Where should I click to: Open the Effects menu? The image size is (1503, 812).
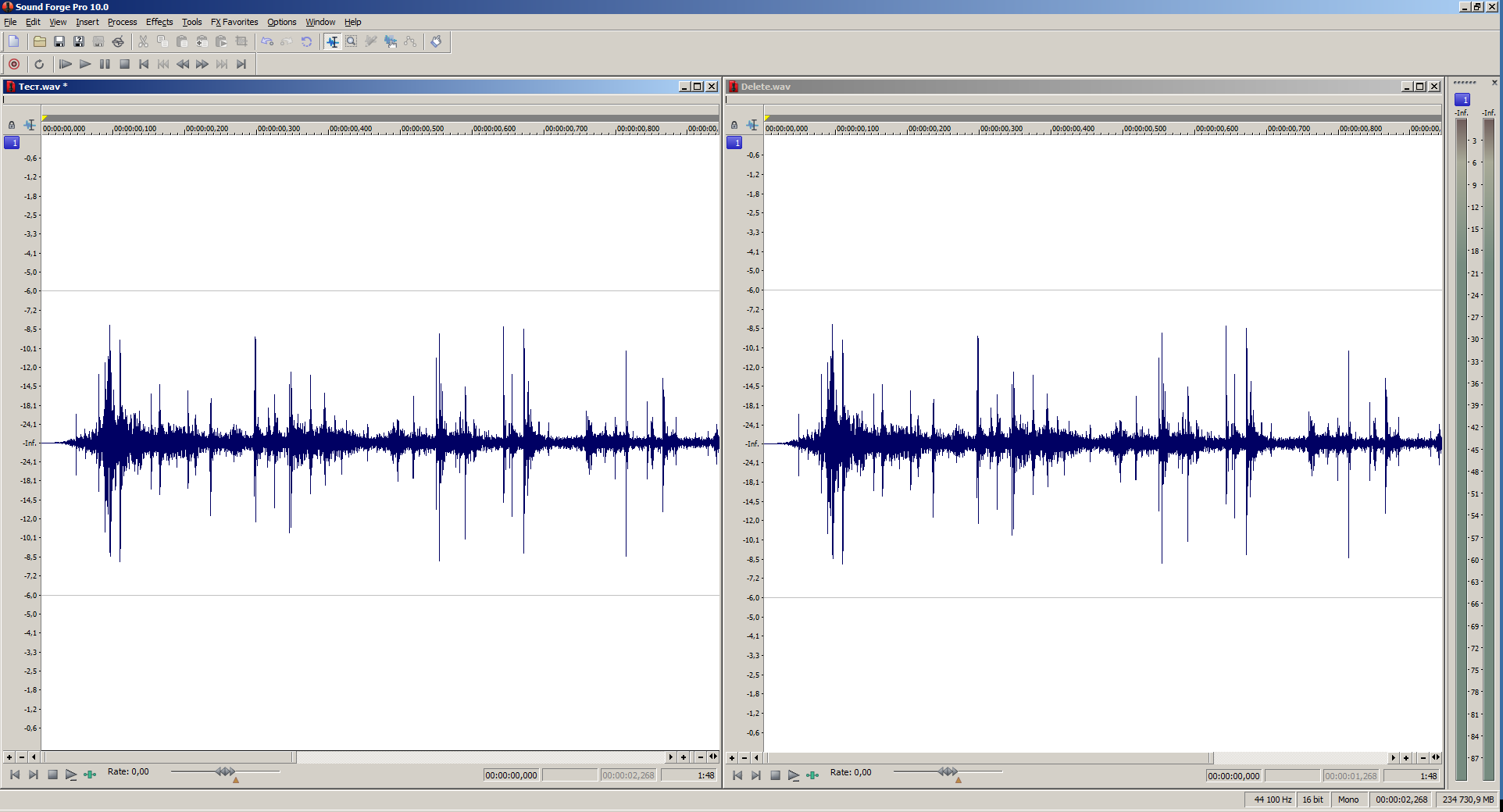pyautogui.click(x=159, y=22)
